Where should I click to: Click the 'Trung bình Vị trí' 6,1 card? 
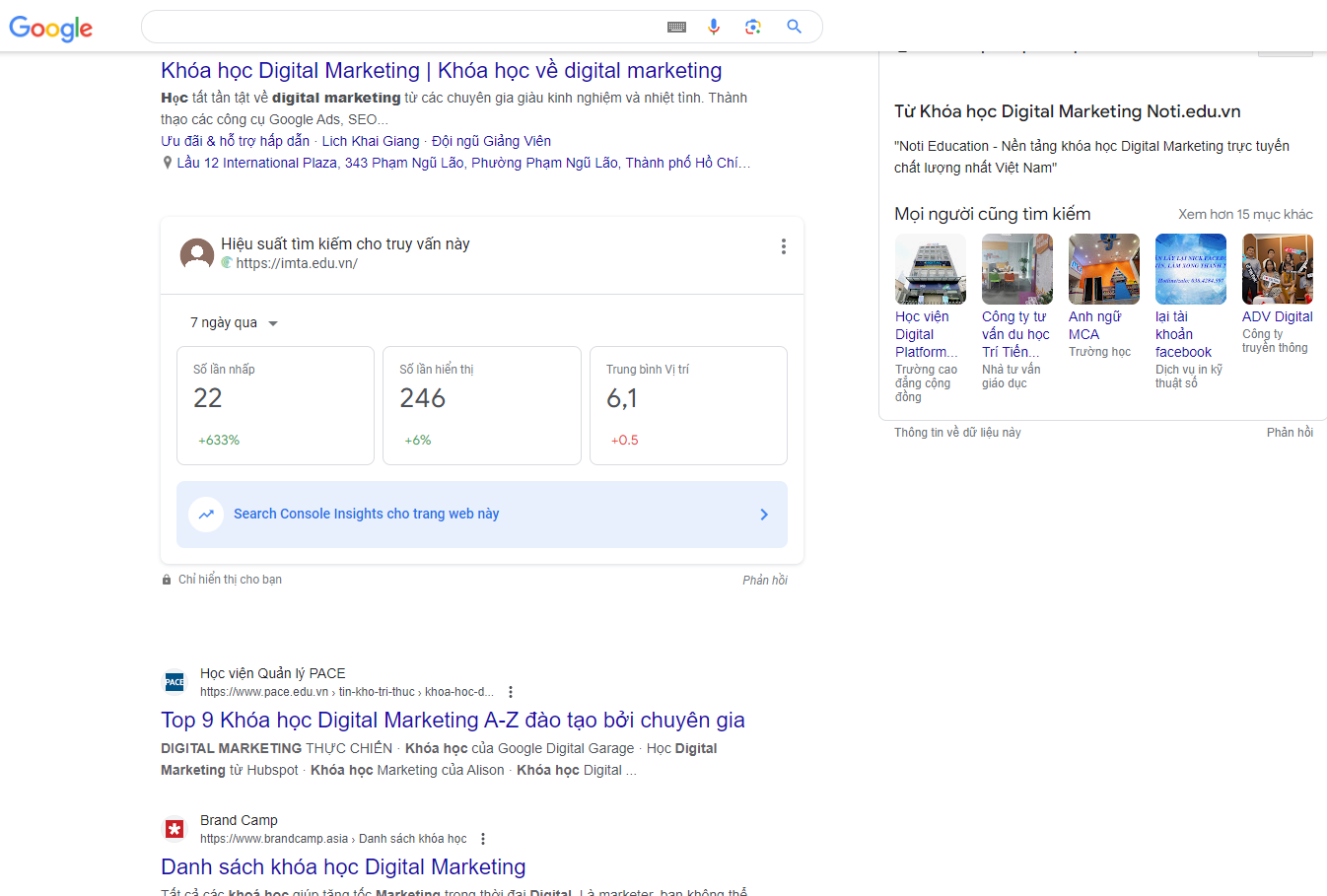[688, 405]
